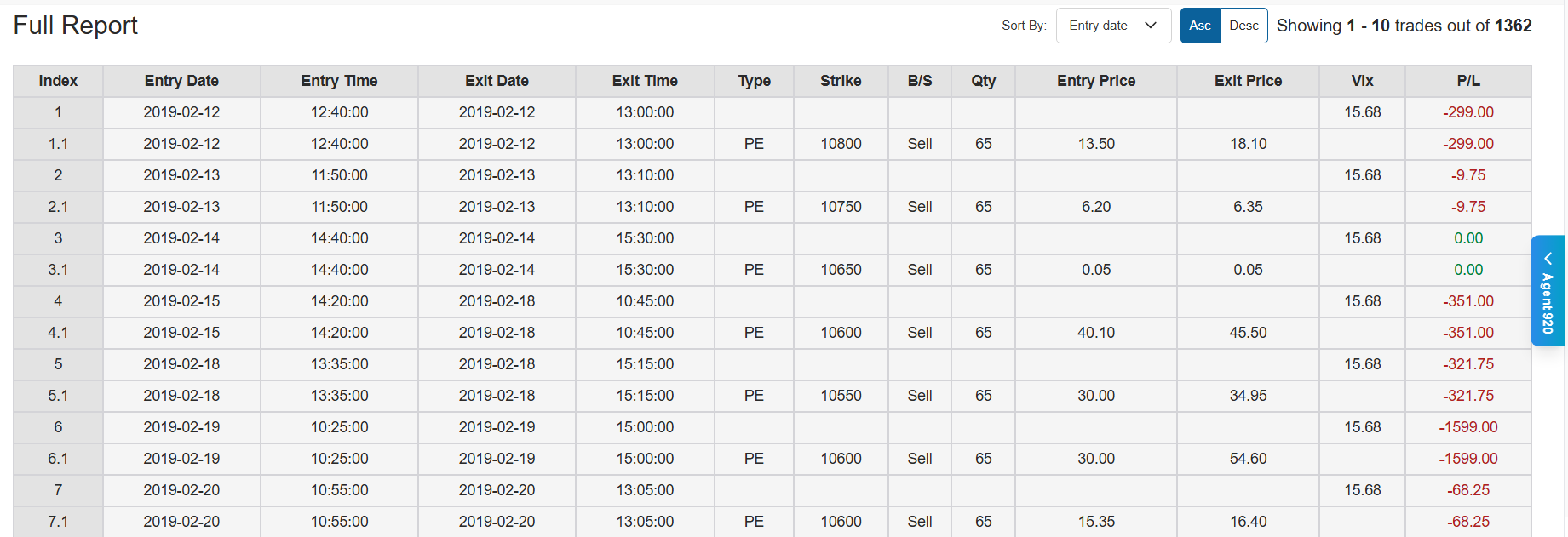
Task: Click strike 10750 cell
Action: tap(841, 207)
